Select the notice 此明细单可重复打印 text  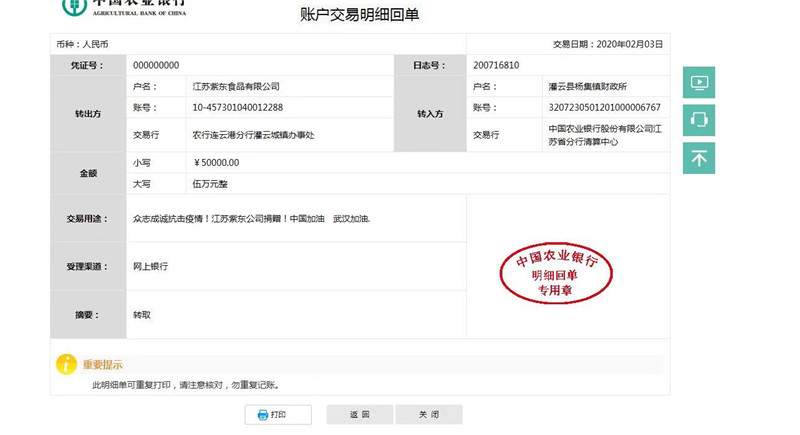click(186, 385)
